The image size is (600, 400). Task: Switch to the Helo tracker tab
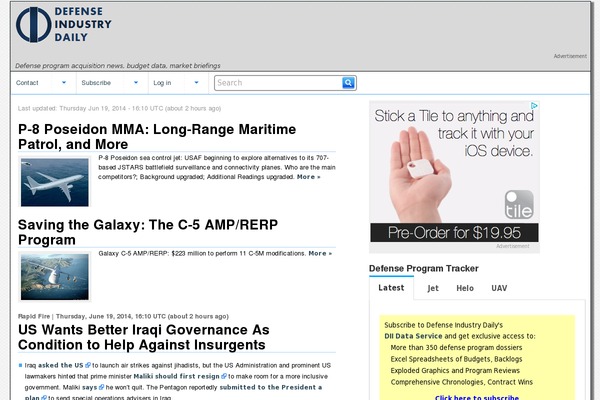point(465,288)
